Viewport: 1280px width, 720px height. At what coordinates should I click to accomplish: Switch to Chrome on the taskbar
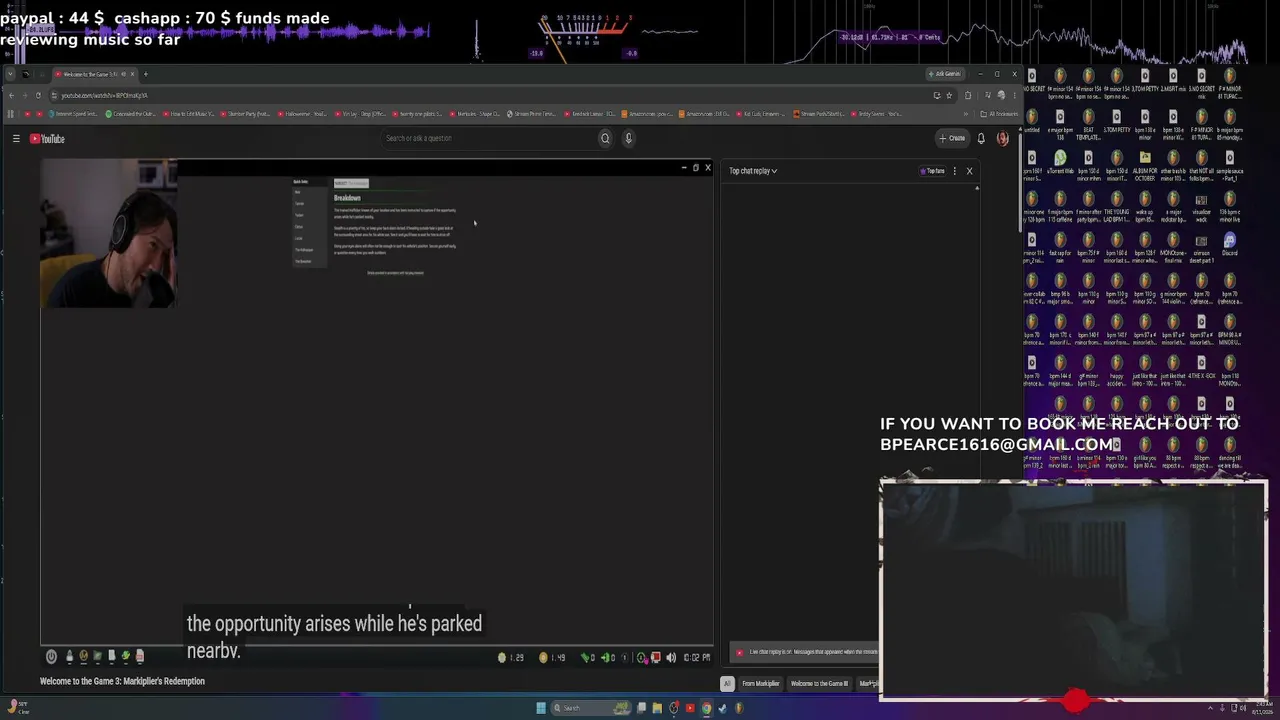(x=706, y=708)
